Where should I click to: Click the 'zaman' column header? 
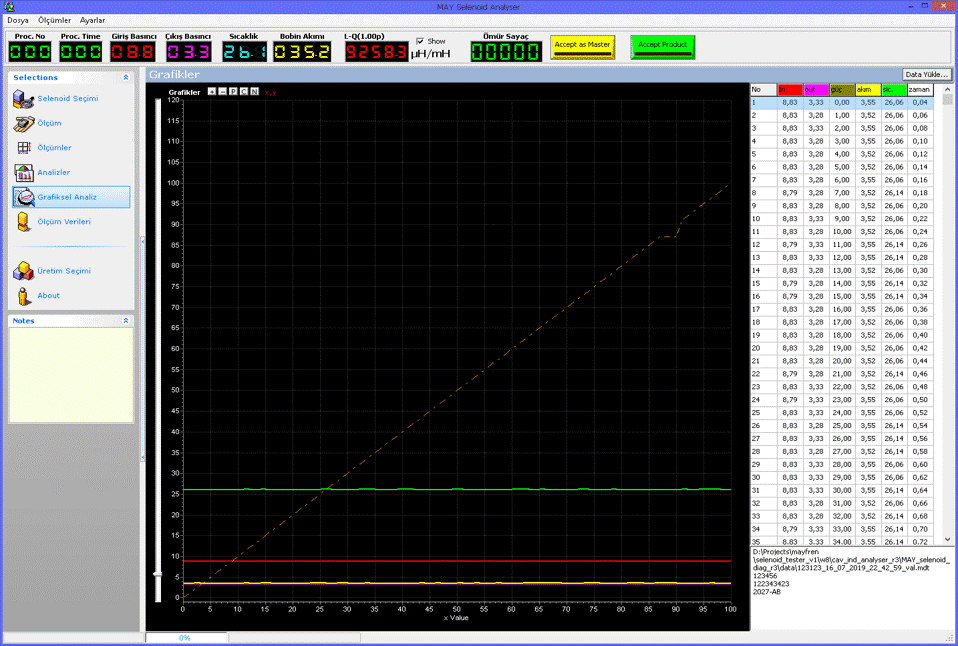[x=920, y=90]
